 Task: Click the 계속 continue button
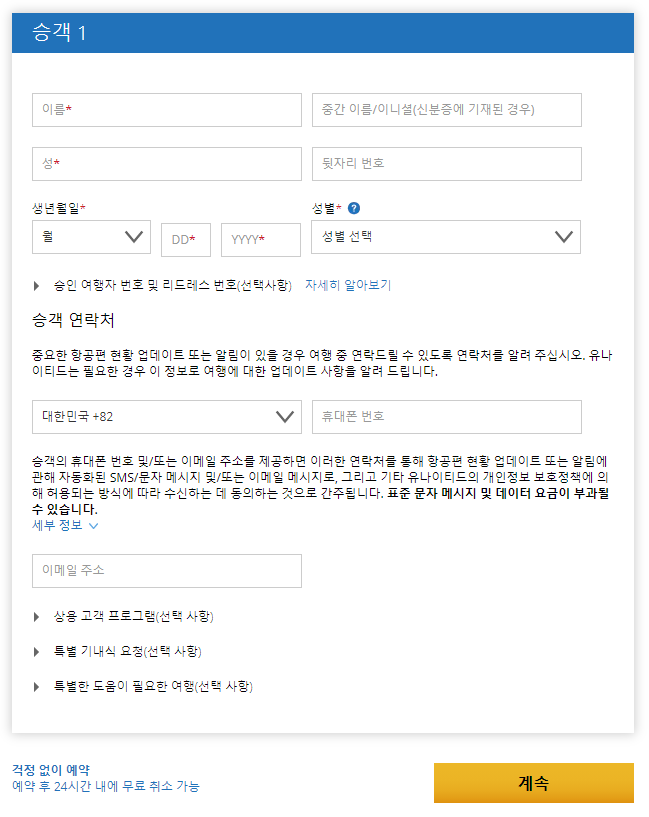(x=534, y=783)
